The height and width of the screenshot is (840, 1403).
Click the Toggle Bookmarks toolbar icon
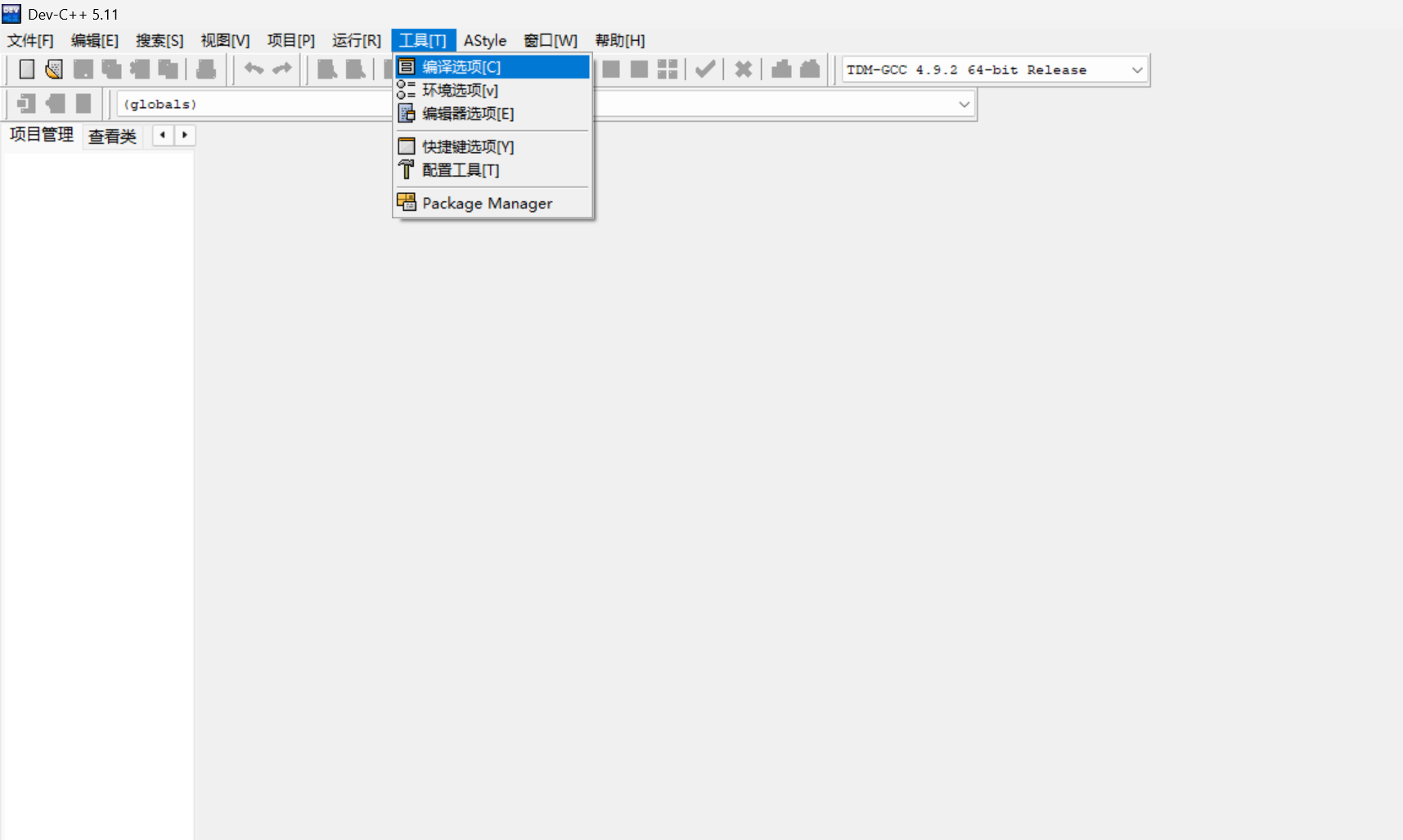click(56, 104)
